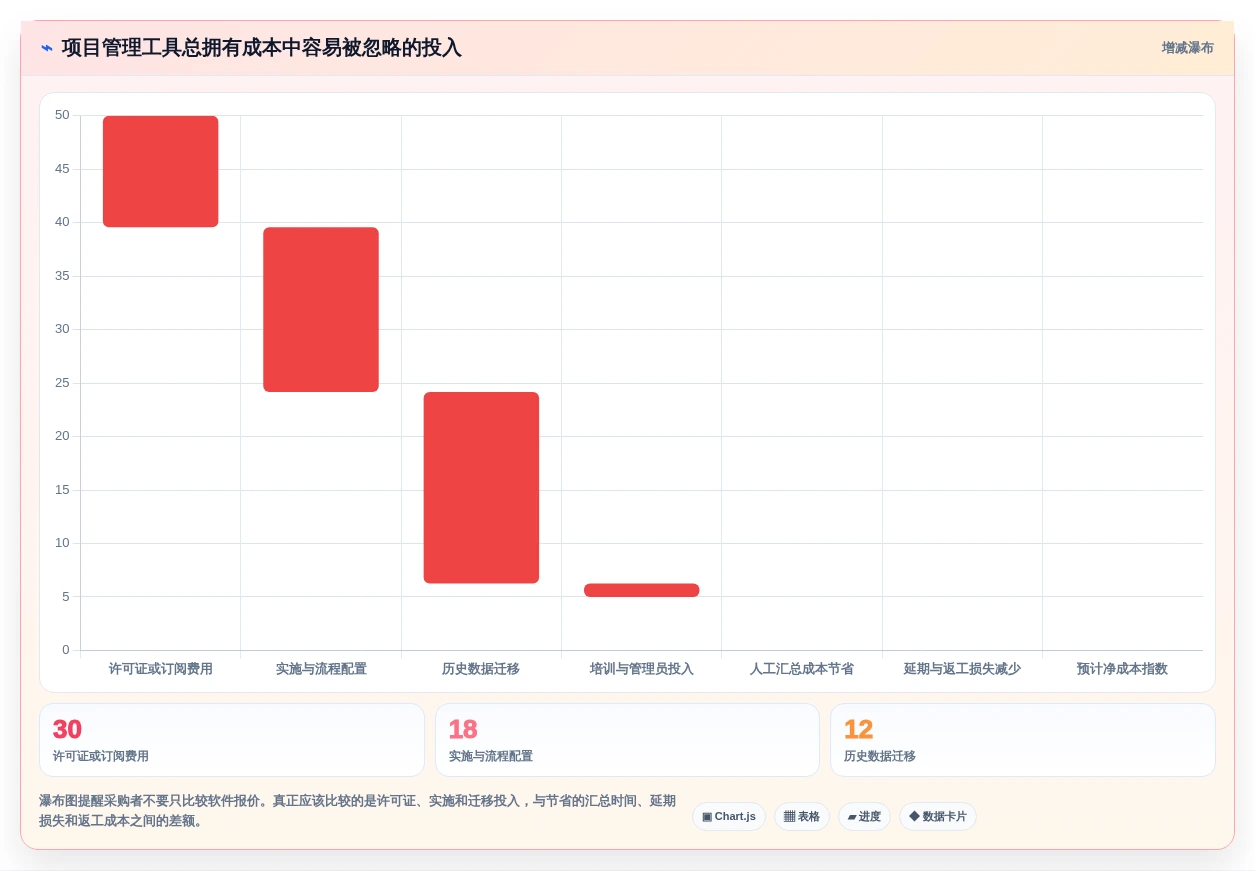1255x871 pixels.
Task: Click the red 许可证或订阅费用 waterfall bar
Action: [x=160, y=171]
